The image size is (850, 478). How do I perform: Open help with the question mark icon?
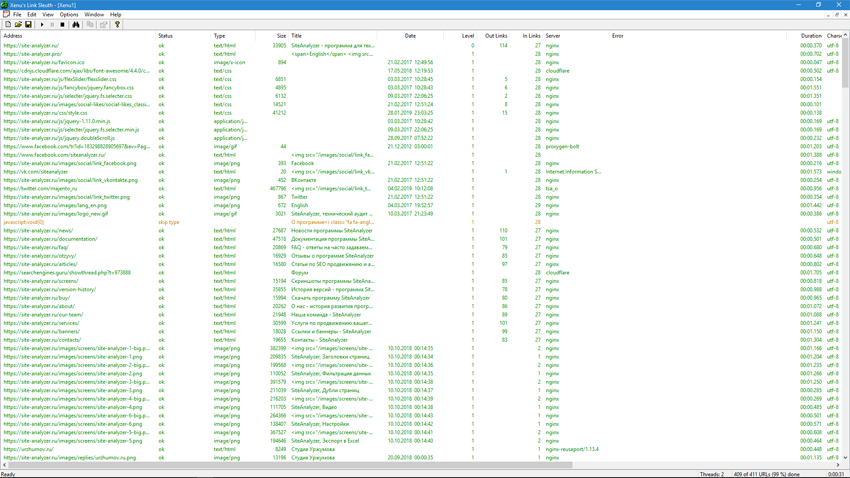coord(117,24)
